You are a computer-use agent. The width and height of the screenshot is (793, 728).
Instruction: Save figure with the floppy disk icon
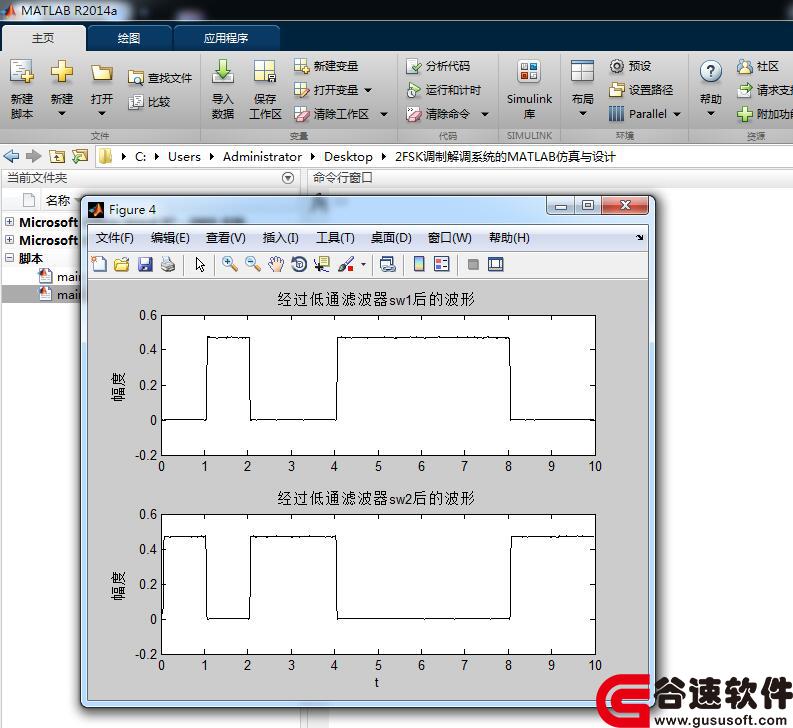145,264
